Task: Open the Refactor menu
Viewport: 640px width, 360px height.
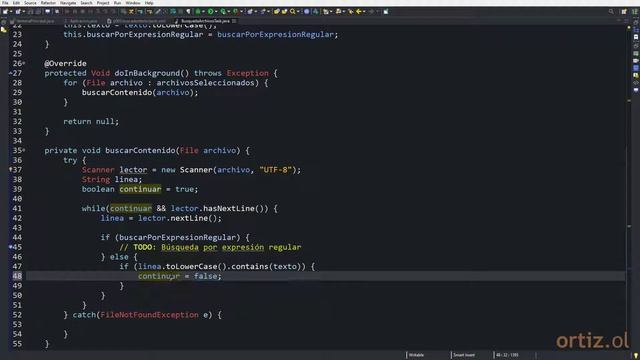Action: click(x=48, y=3)
